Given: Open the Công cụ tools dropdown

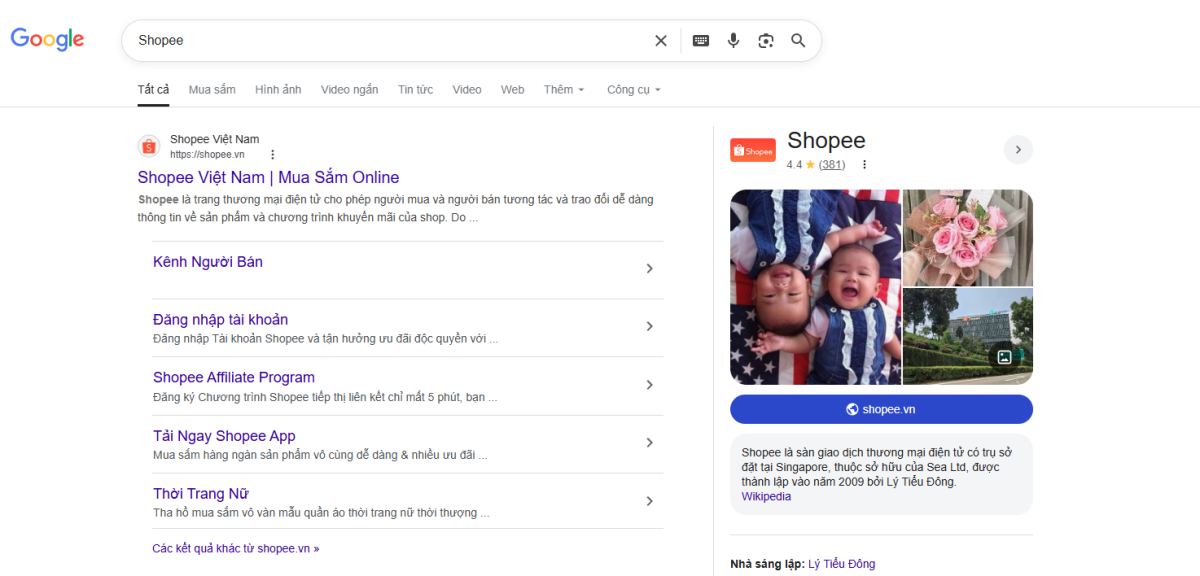Looking at the screenshot, I should 633,90.
